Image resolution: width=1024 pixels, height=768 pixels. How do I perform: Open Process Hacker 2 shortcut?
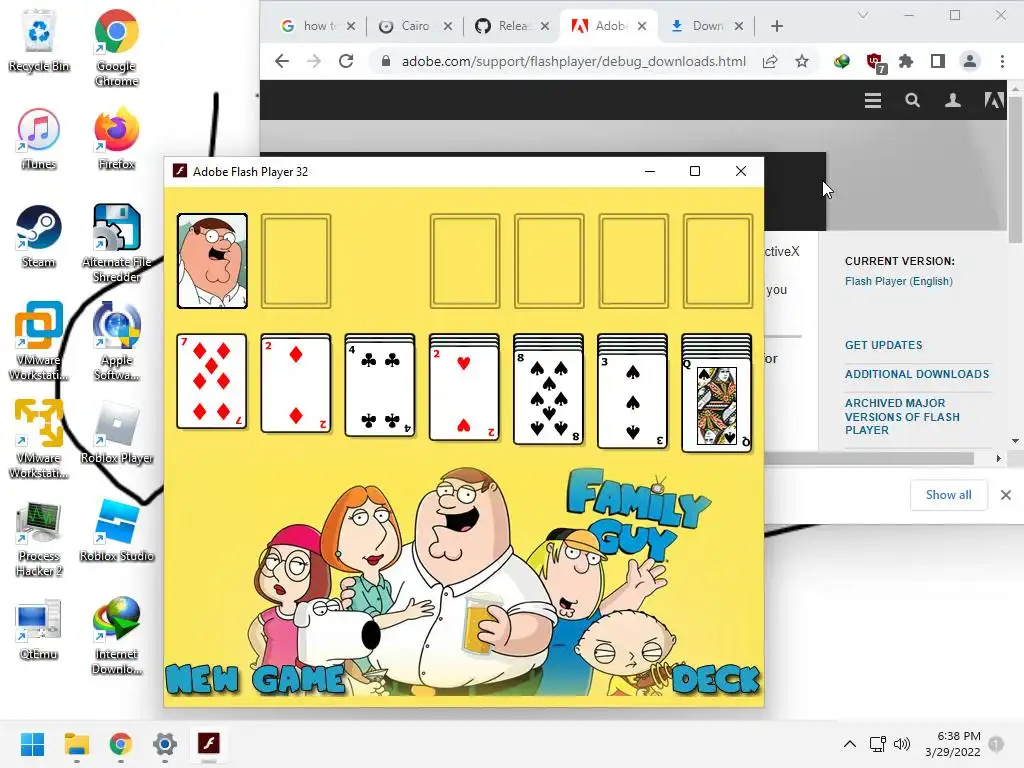click(39, 539)
